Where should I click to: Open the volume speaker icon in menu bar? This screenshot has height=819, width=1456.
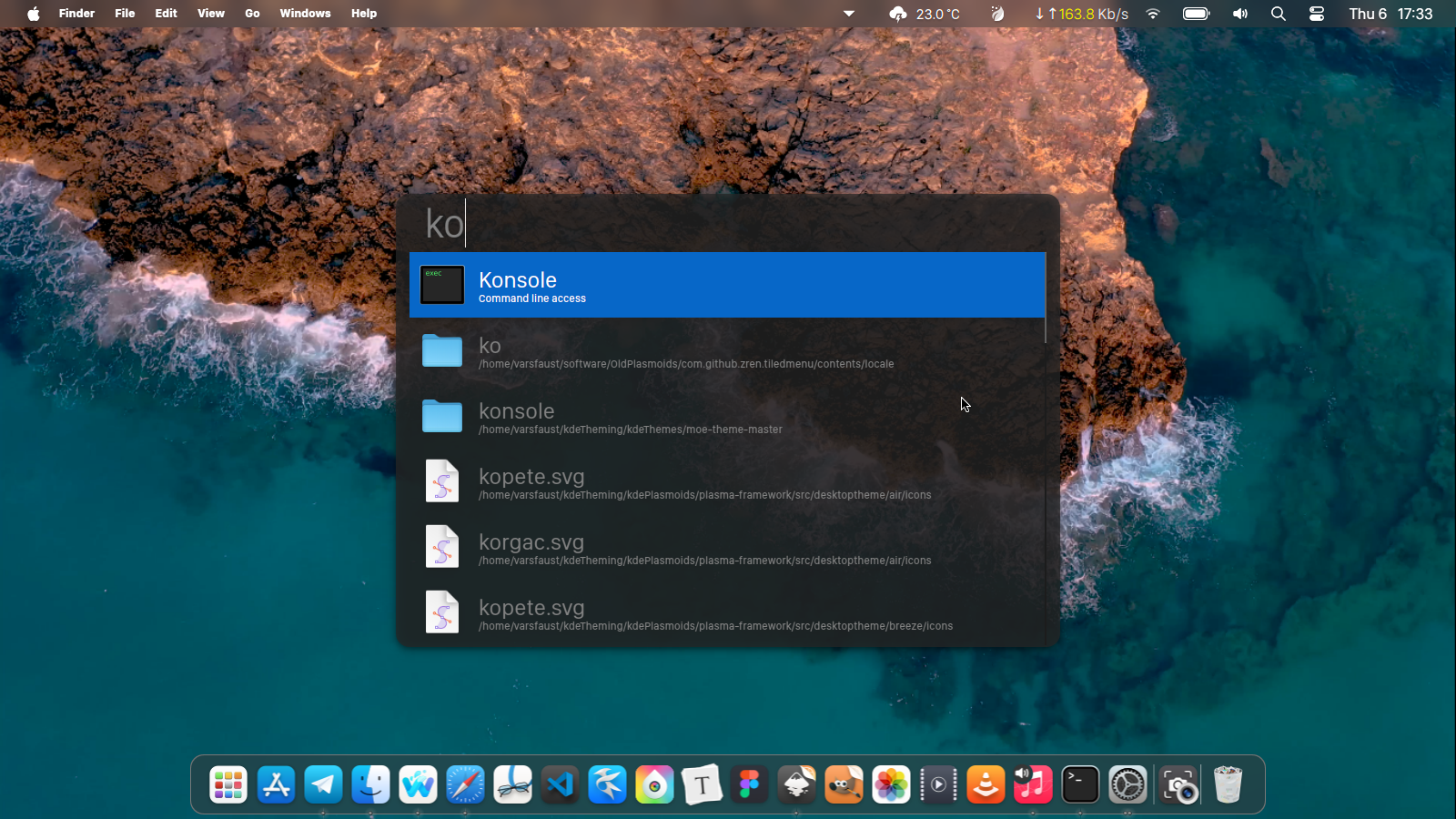pyautogui.click(x=1239, y=14)
